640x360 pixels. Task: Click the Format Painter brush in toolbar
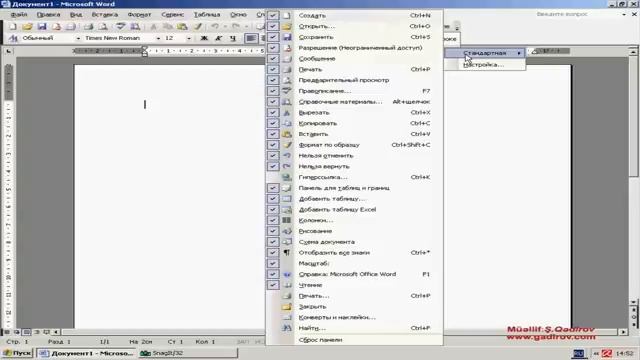point(198,27)
